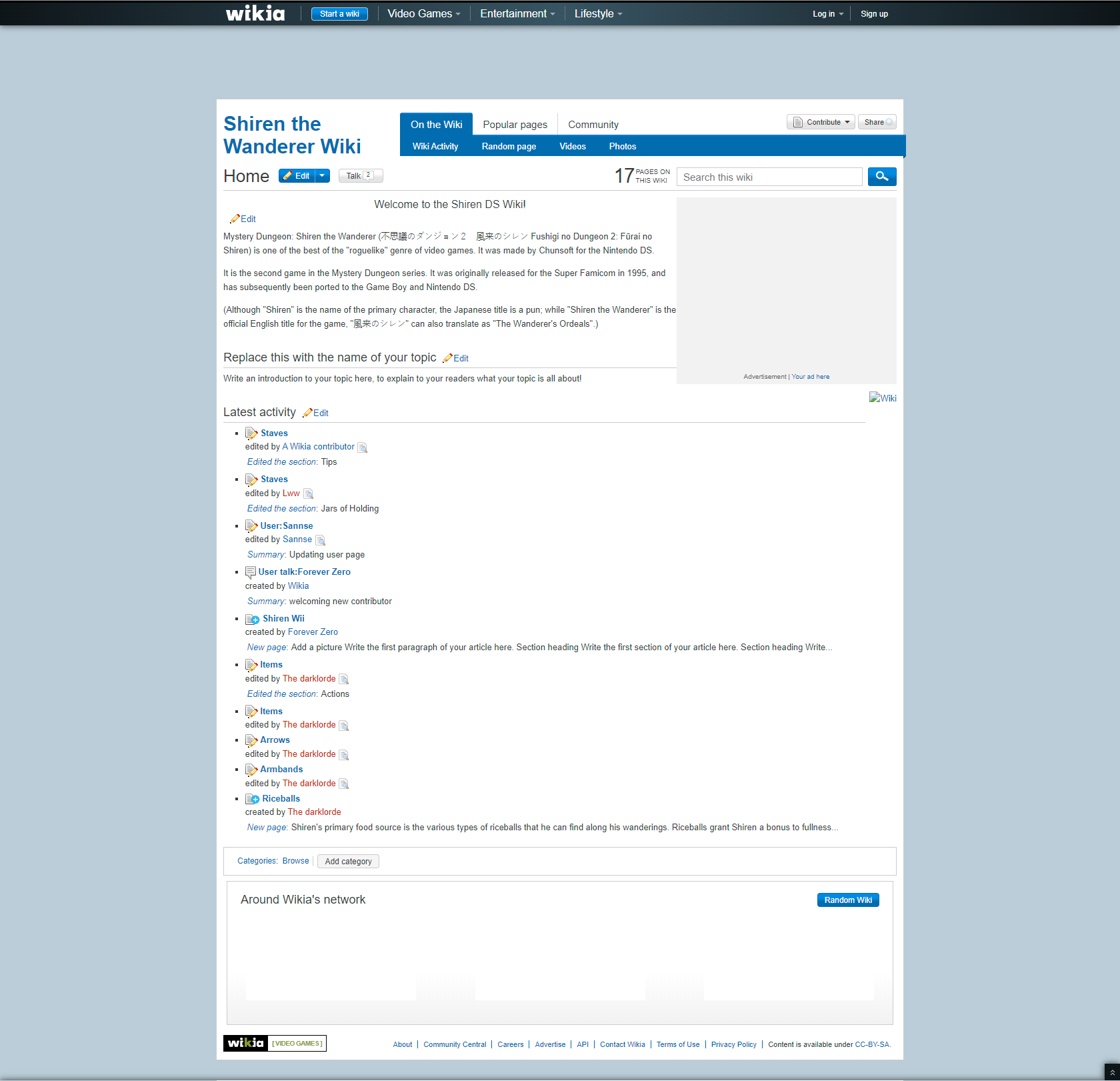Click the pencil Edit icon beside Latest activity

[308, 413]
